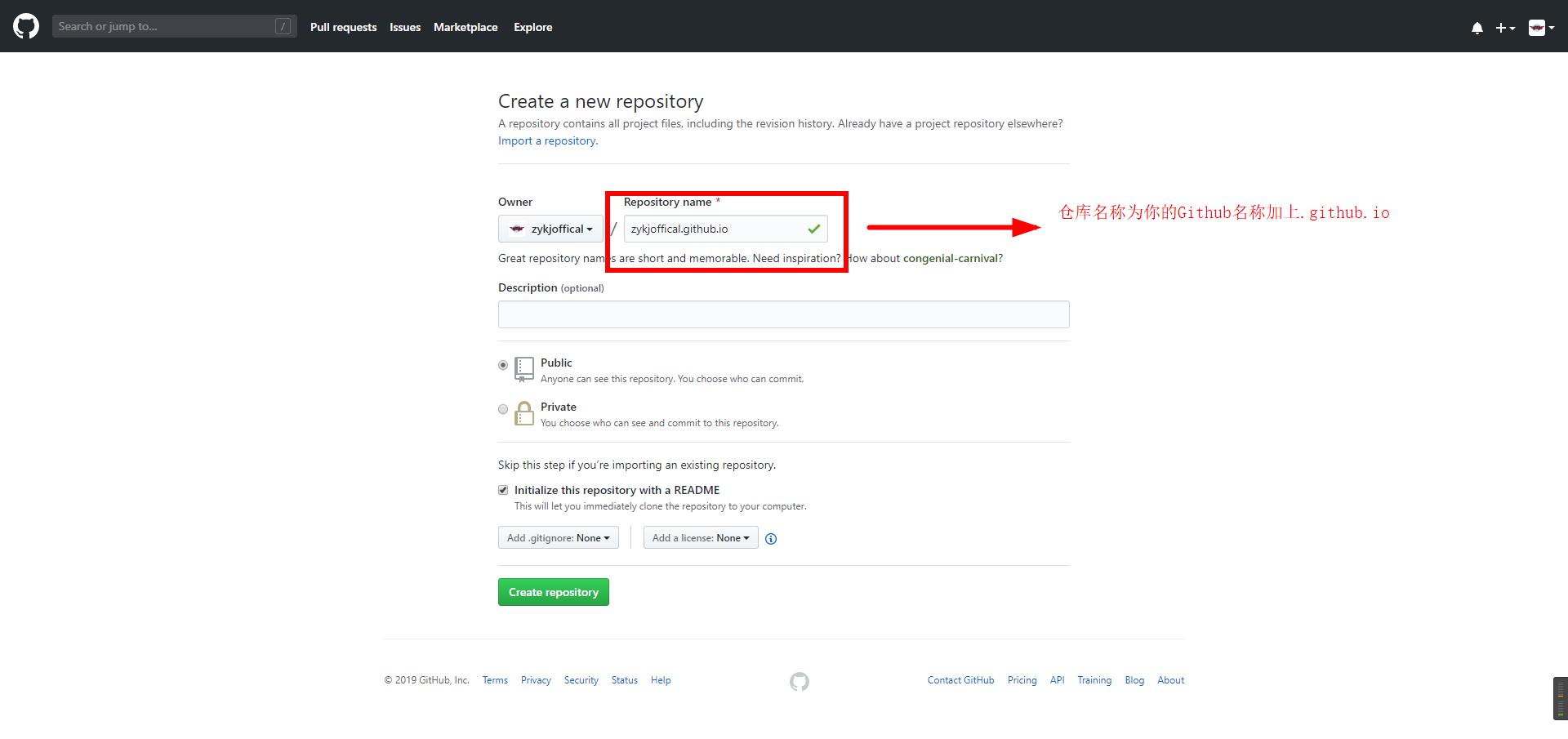
Task: Open the Add a license dropdown
Action: point(701,538)
